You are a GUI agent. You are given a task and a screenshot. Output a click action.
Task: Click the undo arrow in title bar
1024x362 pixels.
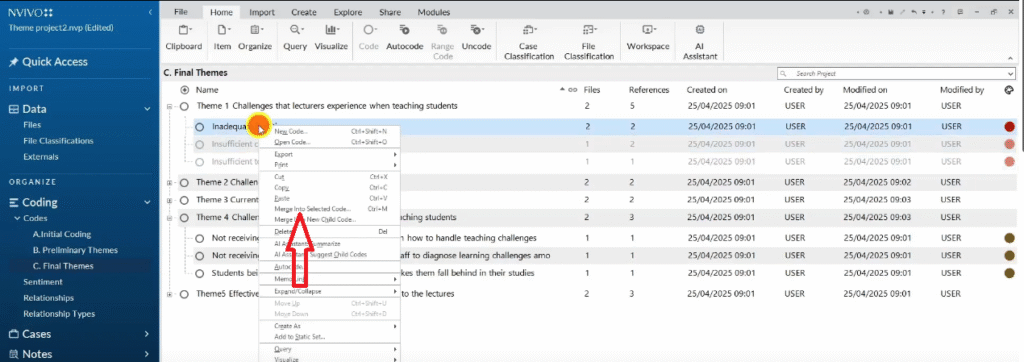913,12
